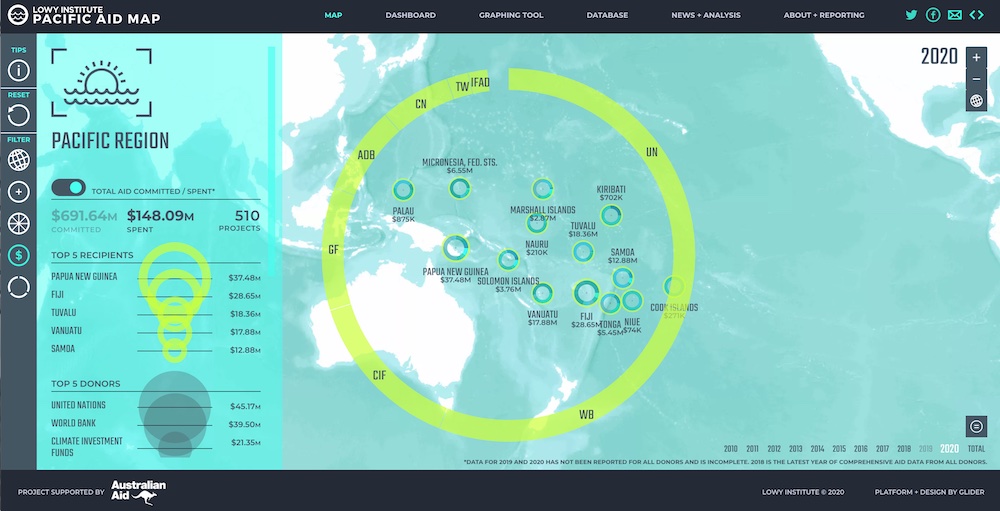Open the embed code icon
1000x511 pixels.
click(x=976, y=15)
